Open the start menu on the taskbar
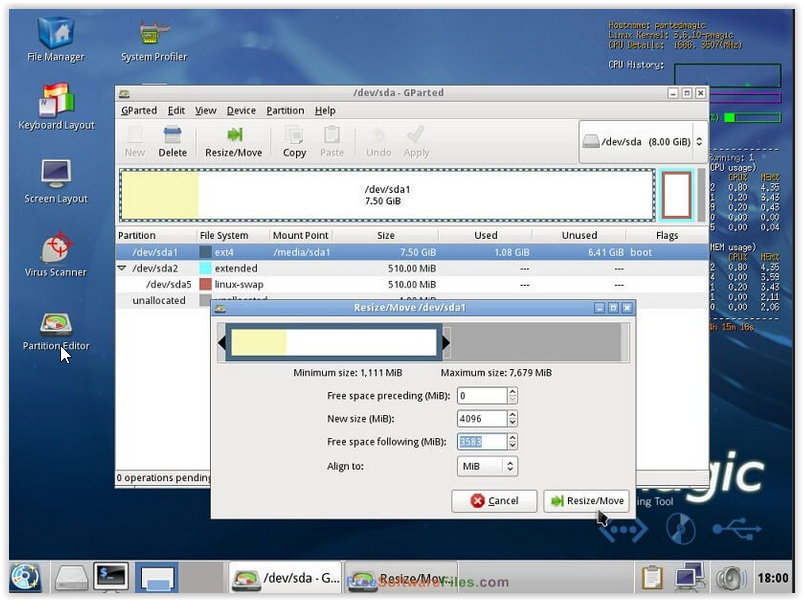The height and width of the screenshot is (601, 803). (26, 577)
